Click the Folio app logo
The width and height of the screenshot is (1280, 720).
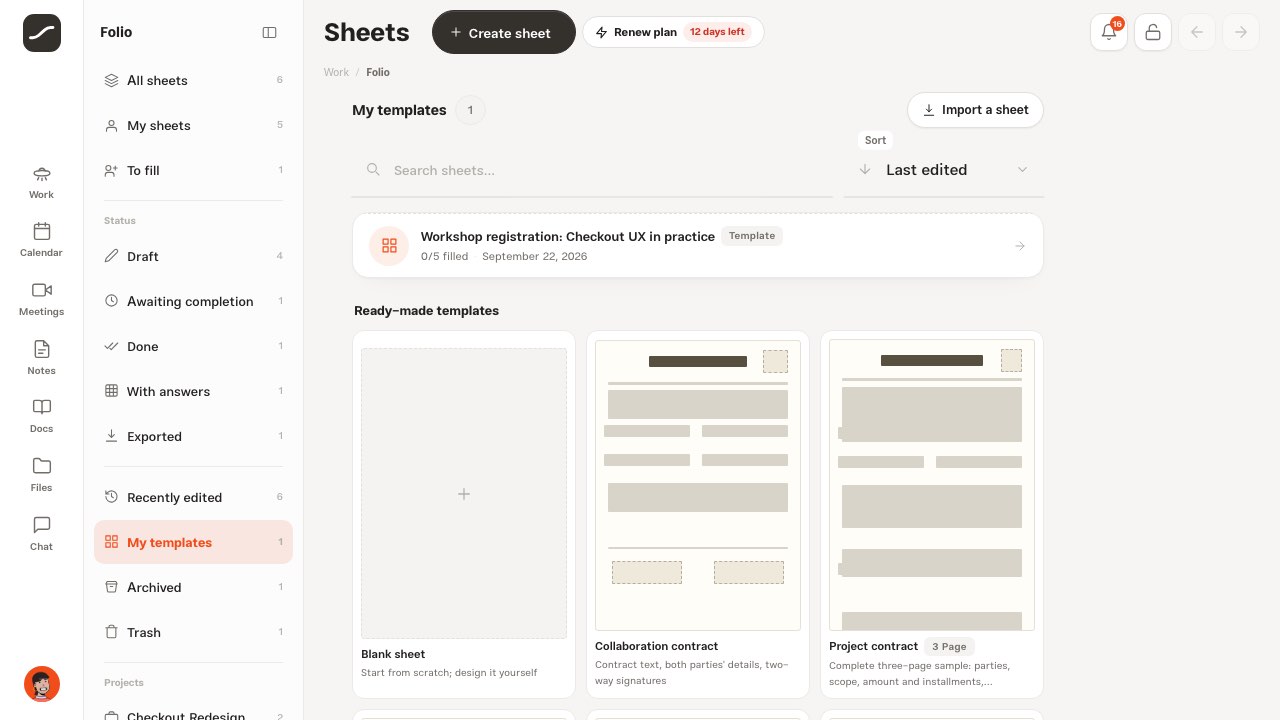click(42, 33)
